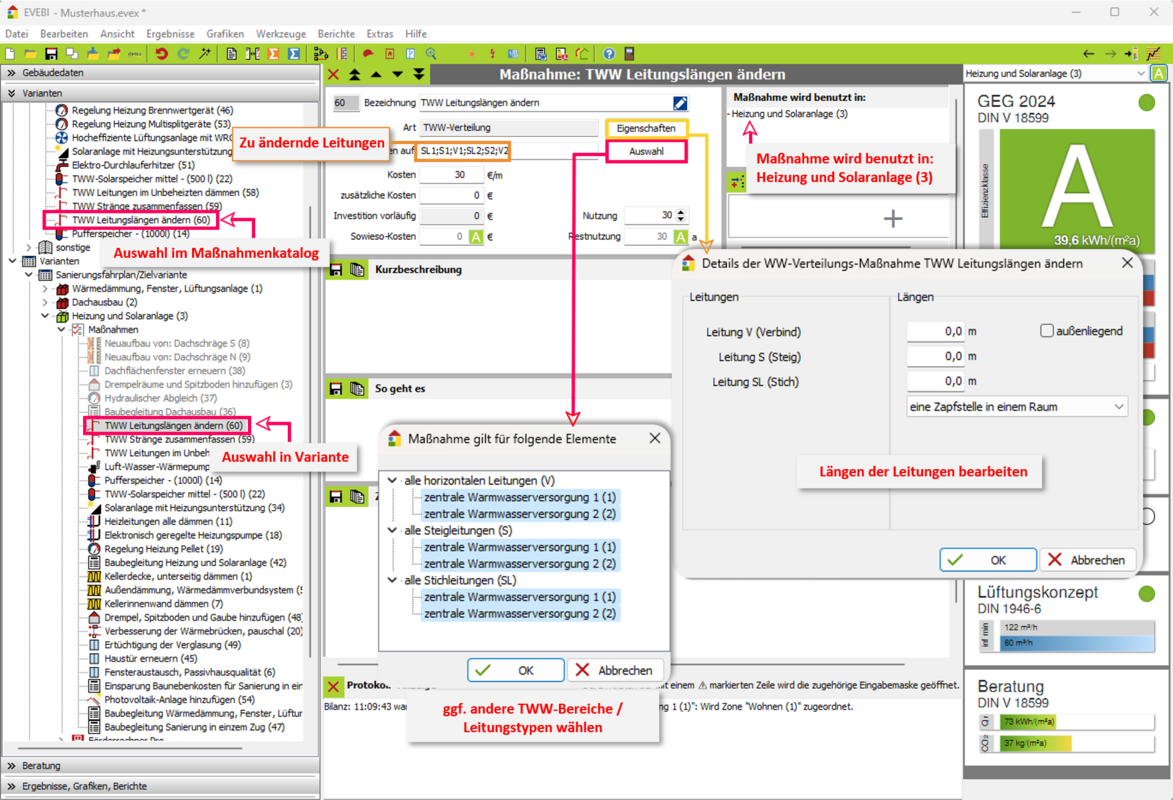Toggle the green A next to Sowieso-Kosten
Screen dimensions: 1173x800
476,237
